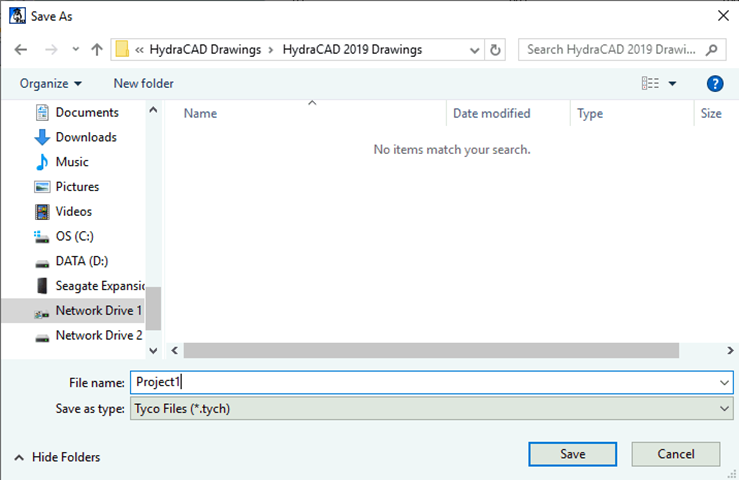Open the Organize menu
The width and height of the screenshot is (739, 480).
(50, 83)
